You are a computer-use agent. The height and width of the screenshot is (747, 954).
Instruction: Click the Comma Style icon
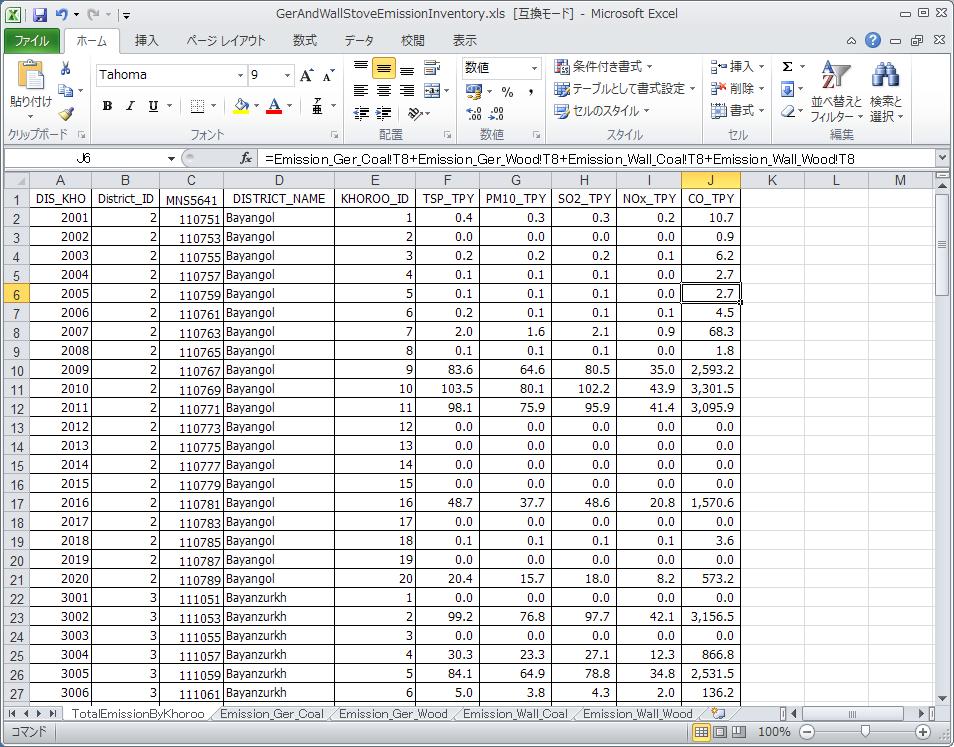coord(531,92)
